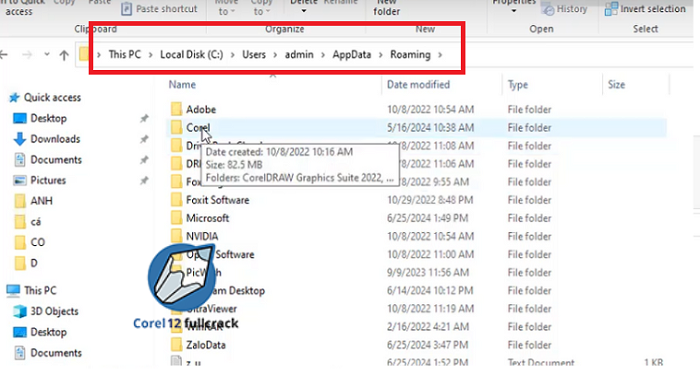
Task: Open the ANH folder in sidebar
Action: 41,201
